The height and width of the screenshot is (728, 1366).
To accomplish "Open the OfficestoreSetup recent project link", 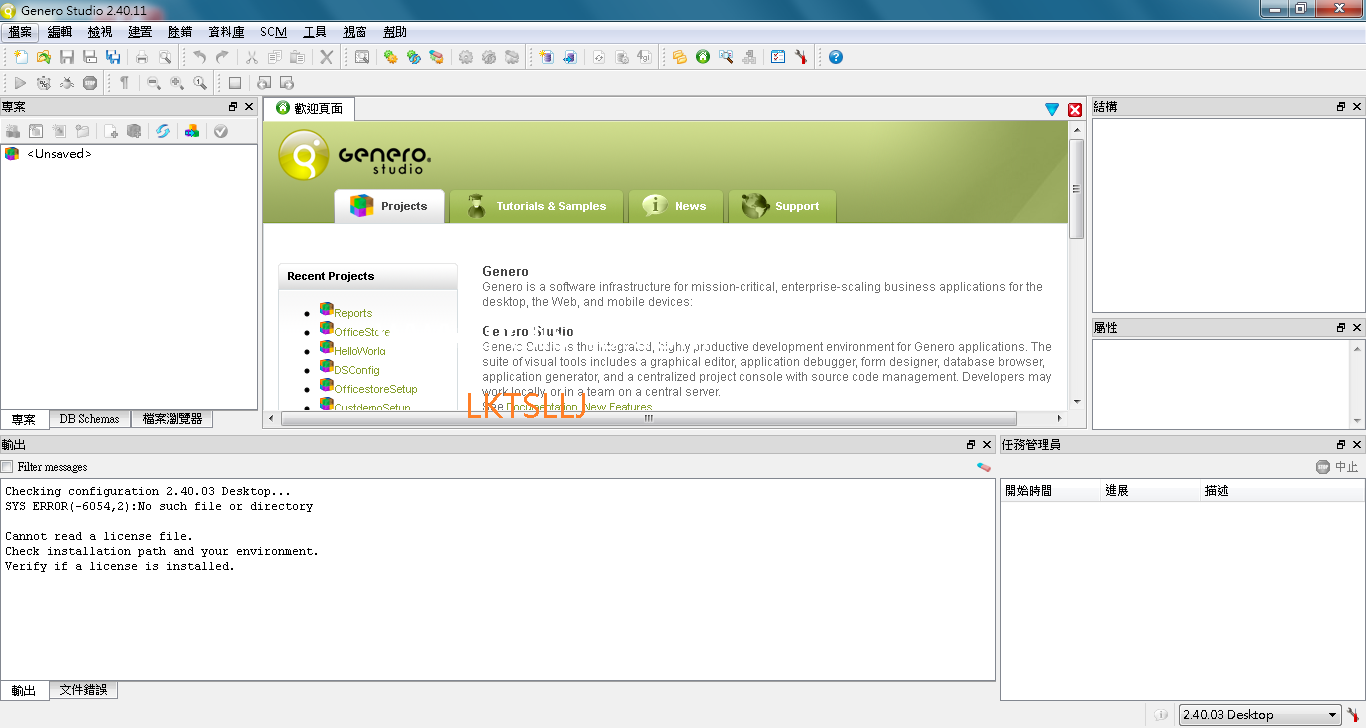I will click(x=376, y=389).
